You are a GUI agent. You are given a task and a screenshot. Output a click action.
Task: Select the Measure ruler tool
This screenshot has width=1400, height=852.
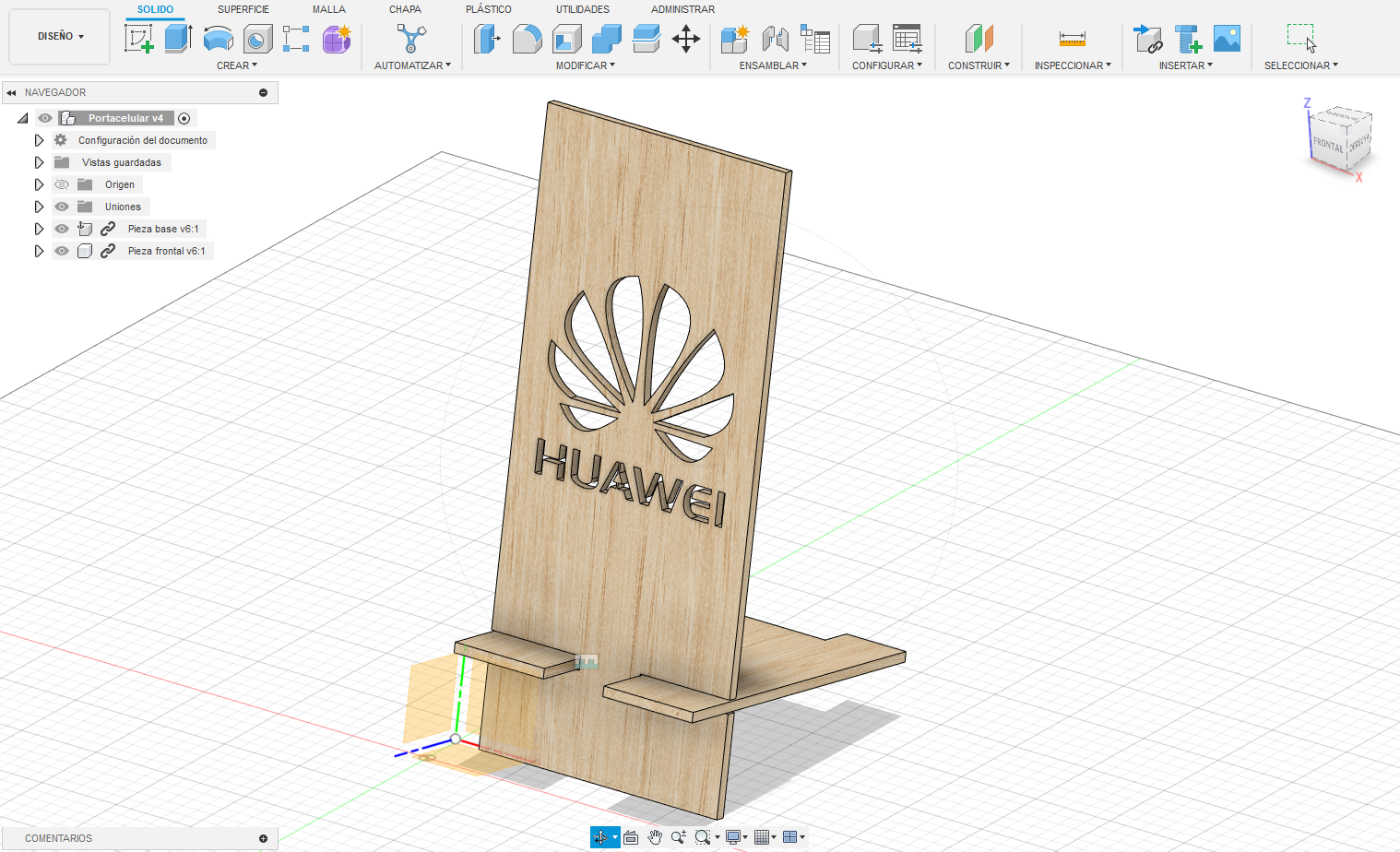[x=1073, y=39]
